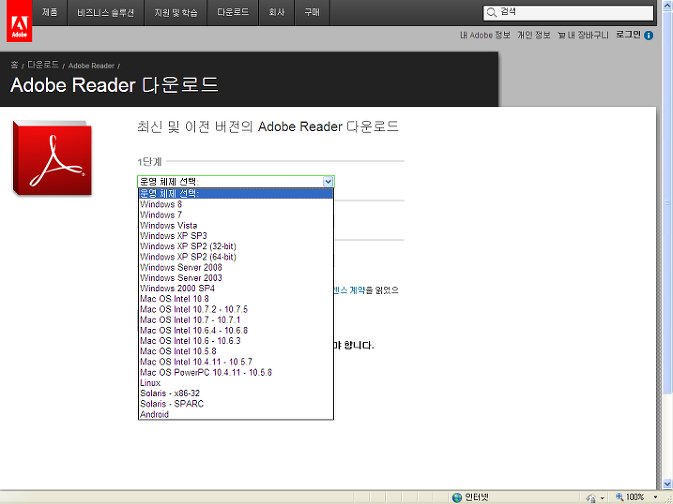Select Windows XP SP2 (32-bit) option
673x504 pixels.
[236, 246]
